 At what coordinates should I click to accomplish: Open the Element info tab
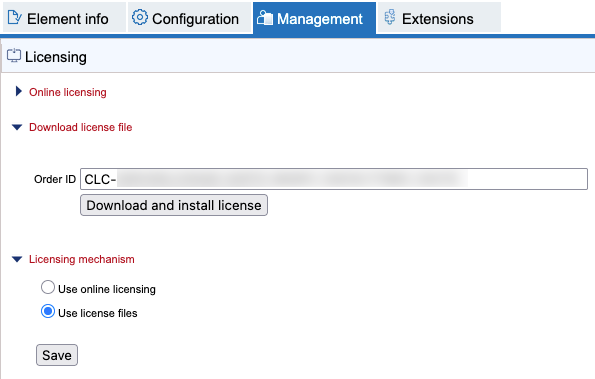click(64, 17)
